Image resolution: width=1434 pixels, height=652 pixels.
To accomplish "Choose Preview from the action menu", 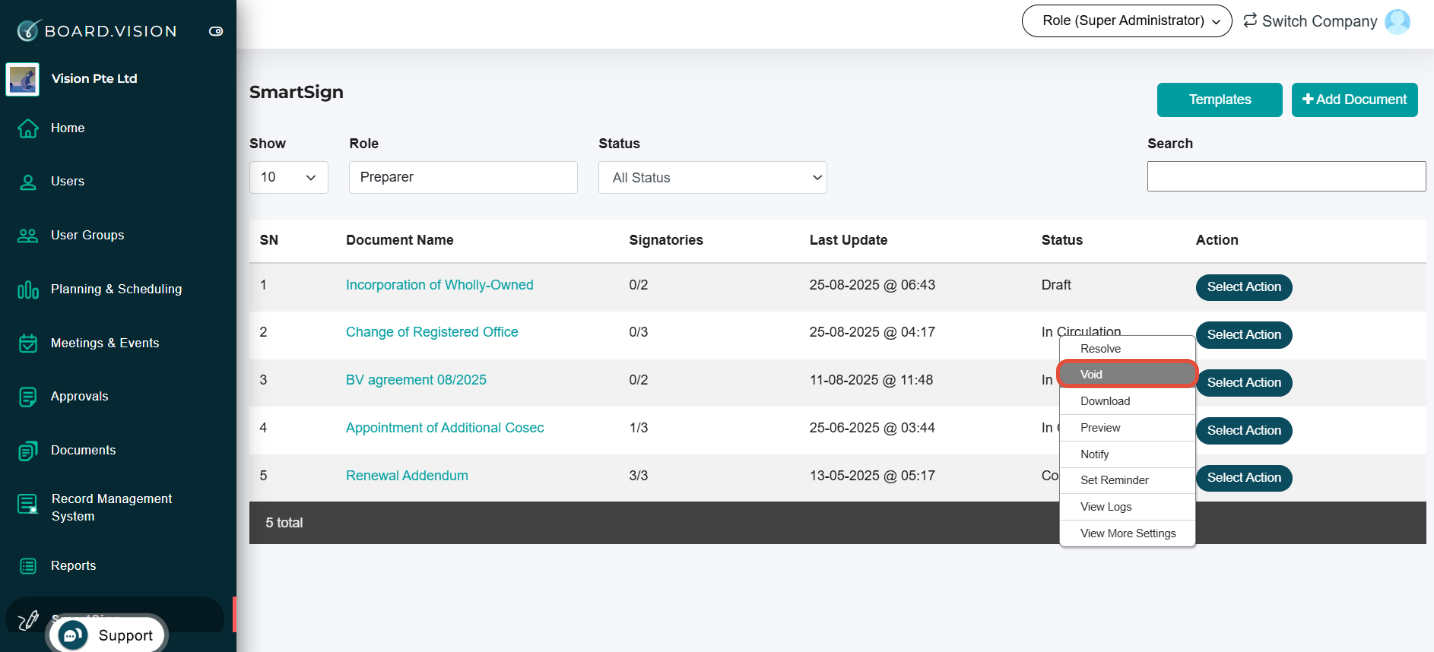I will [x=1128, y=428].
